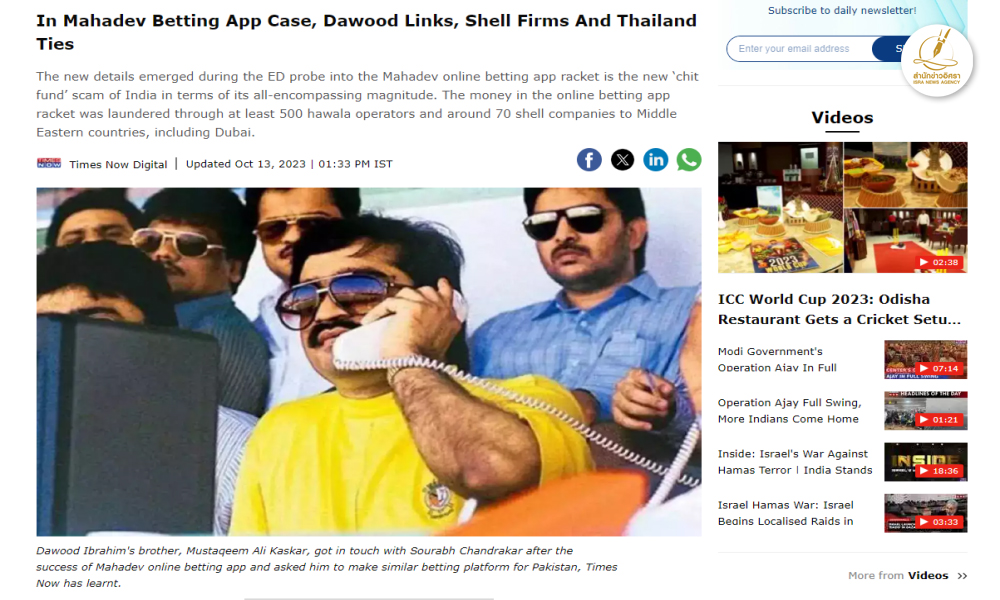This screenshot has height=600, width=1000.
Task: Open ICC World Cup 2023 Odisha headline
Action: [x=839, y=309]
